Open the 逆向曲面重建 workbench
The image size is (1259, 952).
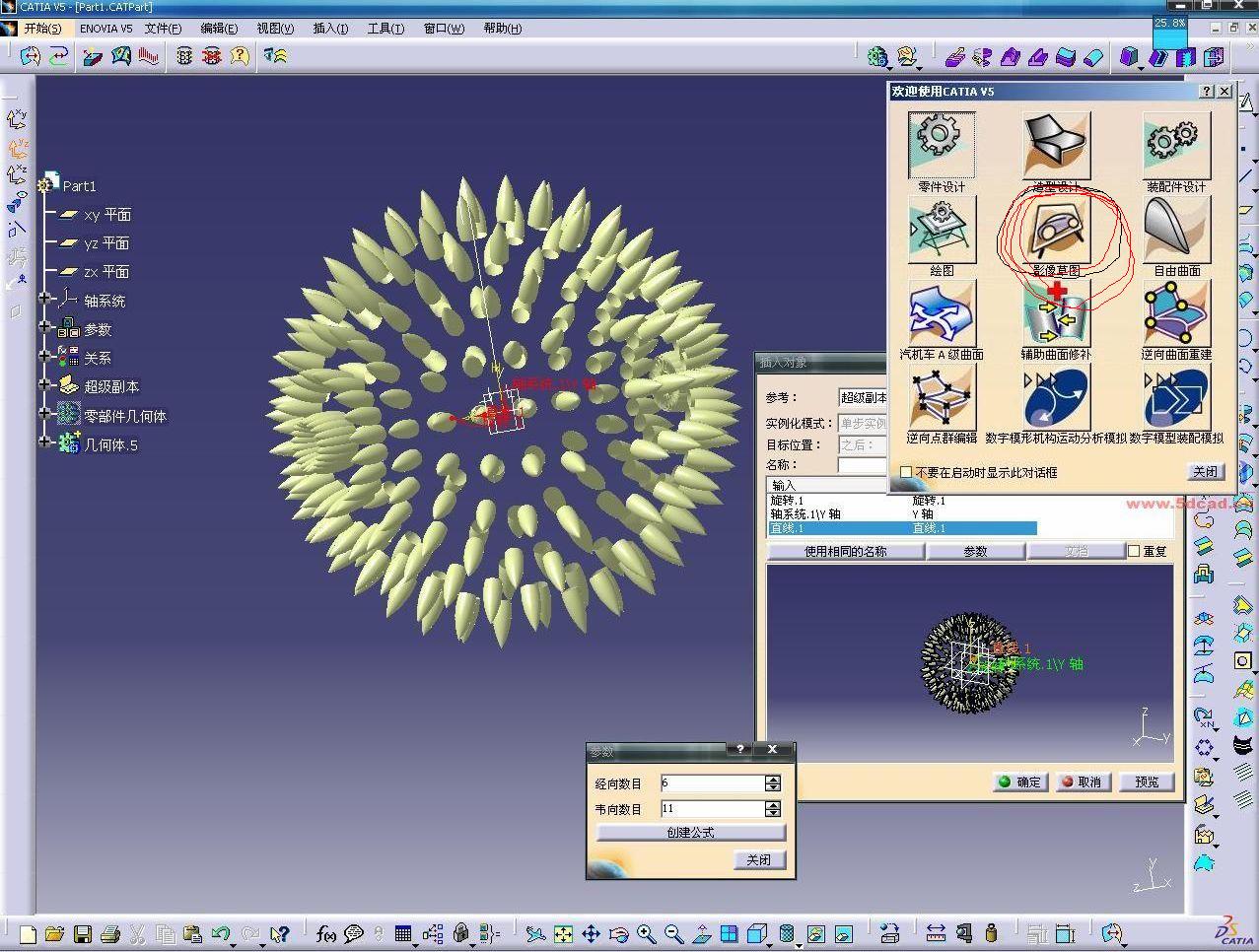(x=1175, y=312)
